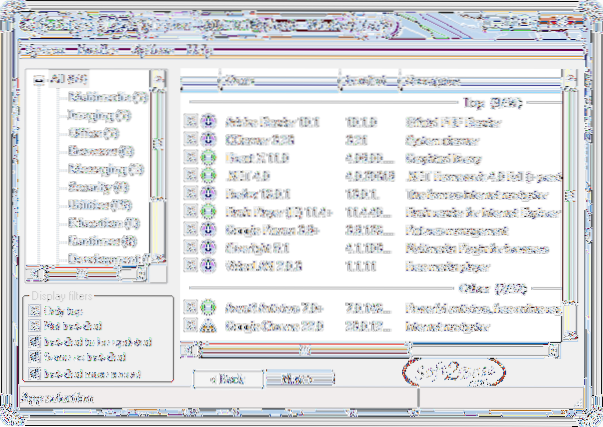Image resolution: width=603 pixels, height=427 pixels.
Task: Collapse the 'All' category tree node
Action: pyautogui.click(x=40, y=80)
